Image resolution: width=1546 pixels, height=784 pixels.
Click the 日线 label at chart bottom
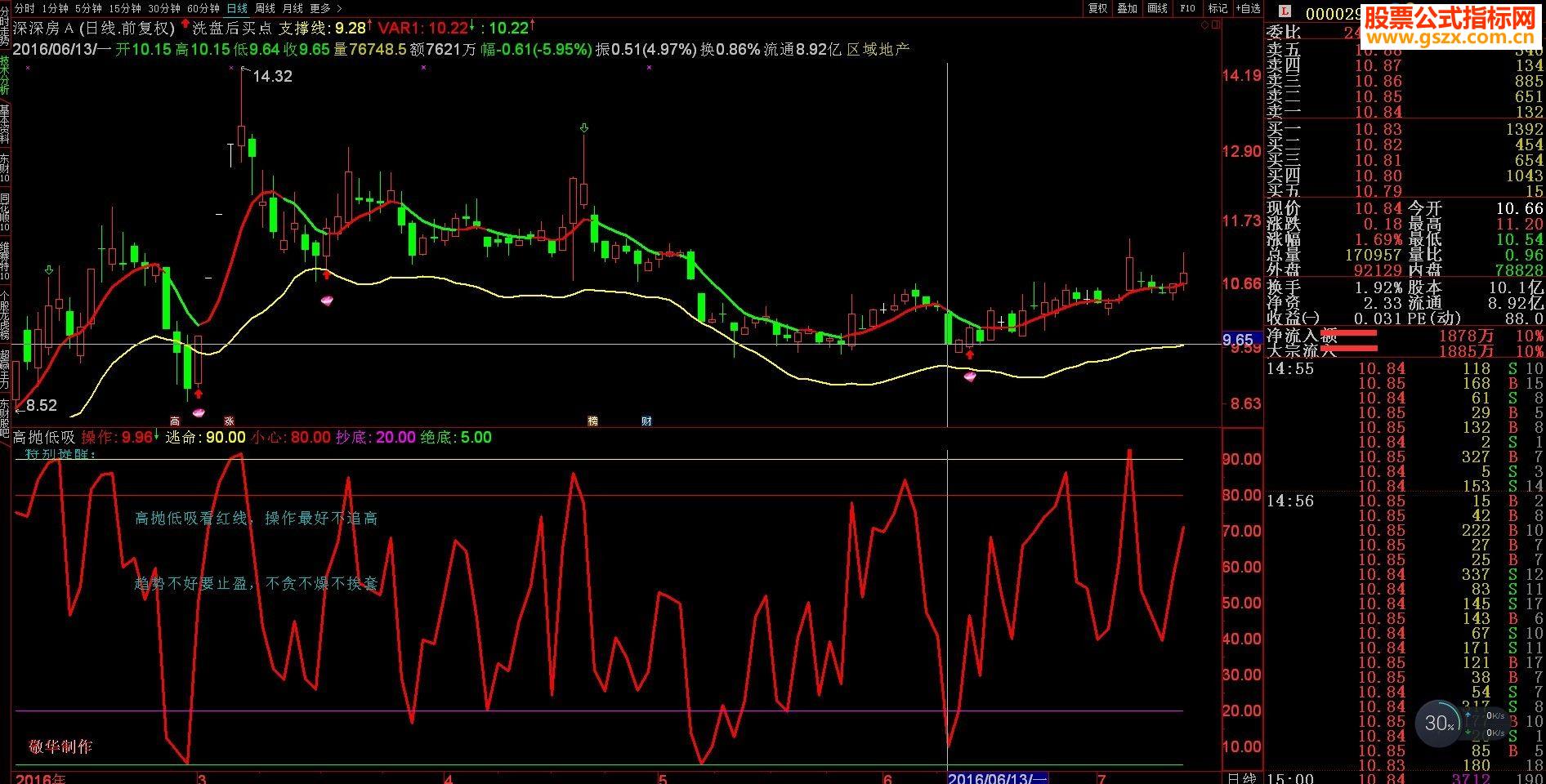pos(1242,777)
